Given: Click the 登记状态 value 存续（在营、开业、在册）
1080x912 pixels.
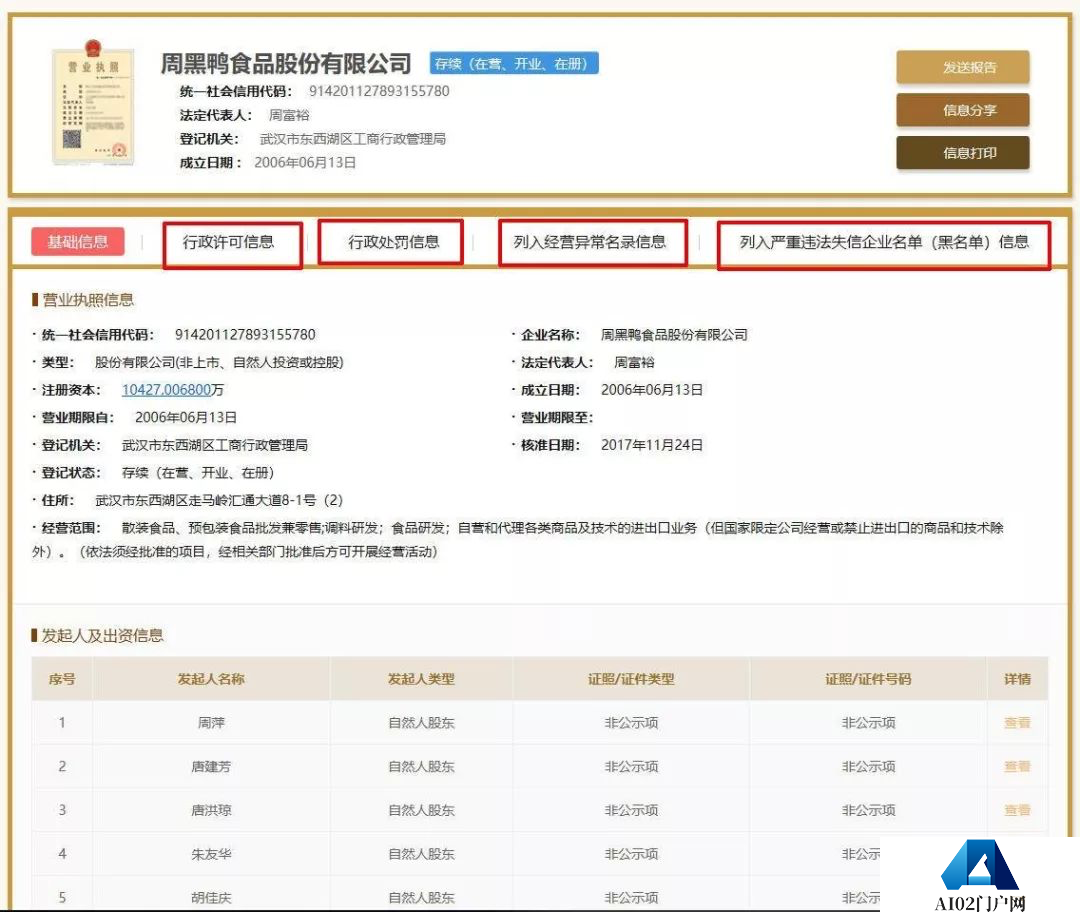Looking at the screenshot, I should point(198,473).
